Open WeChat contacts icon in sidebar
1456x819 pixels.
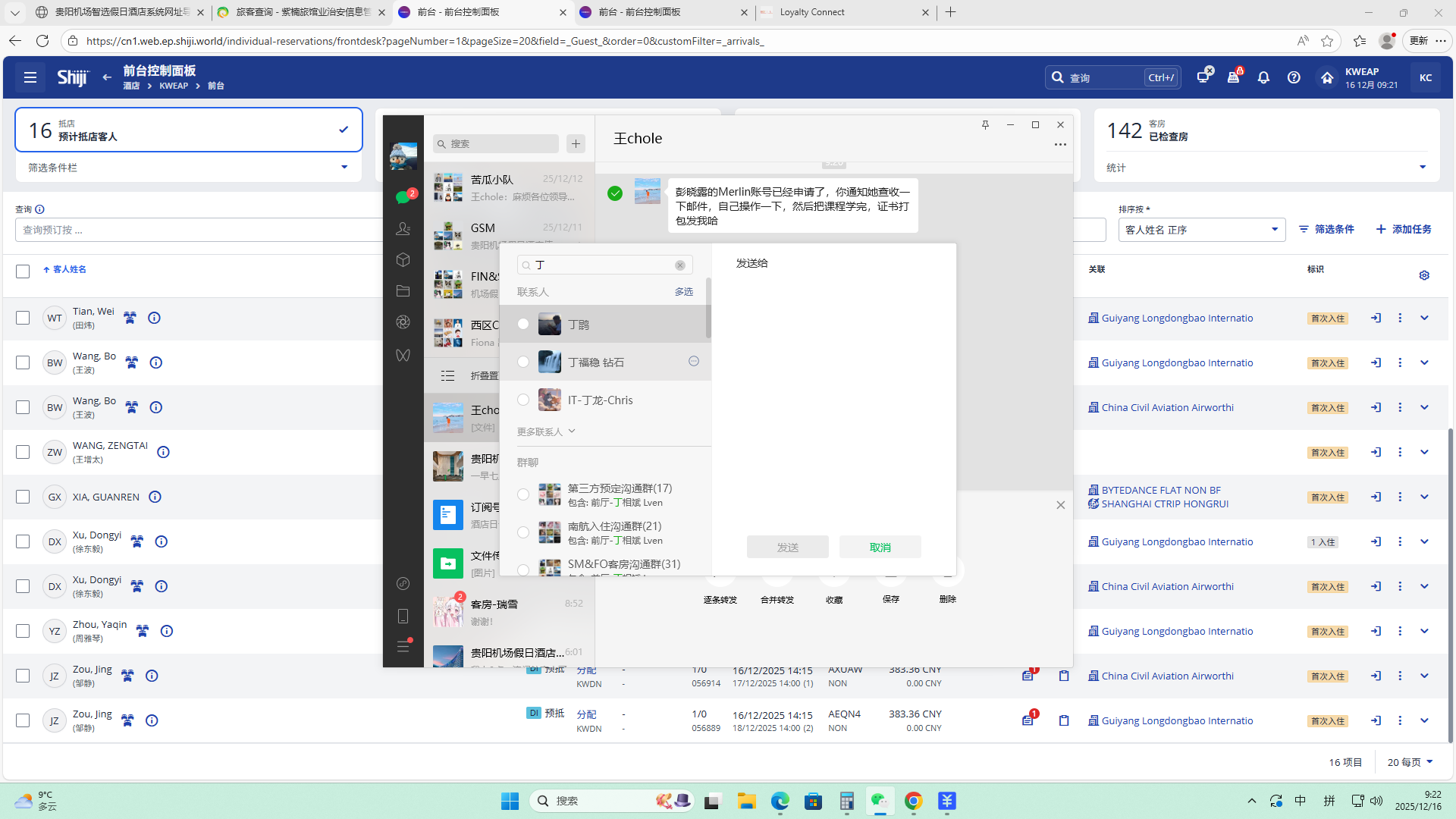(403, 228)
